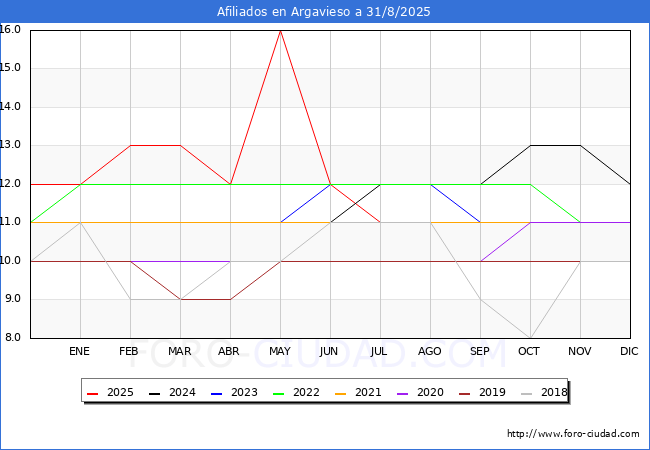
Task: Click the green 2022 legend swatch
Action: tap(279, 393)
